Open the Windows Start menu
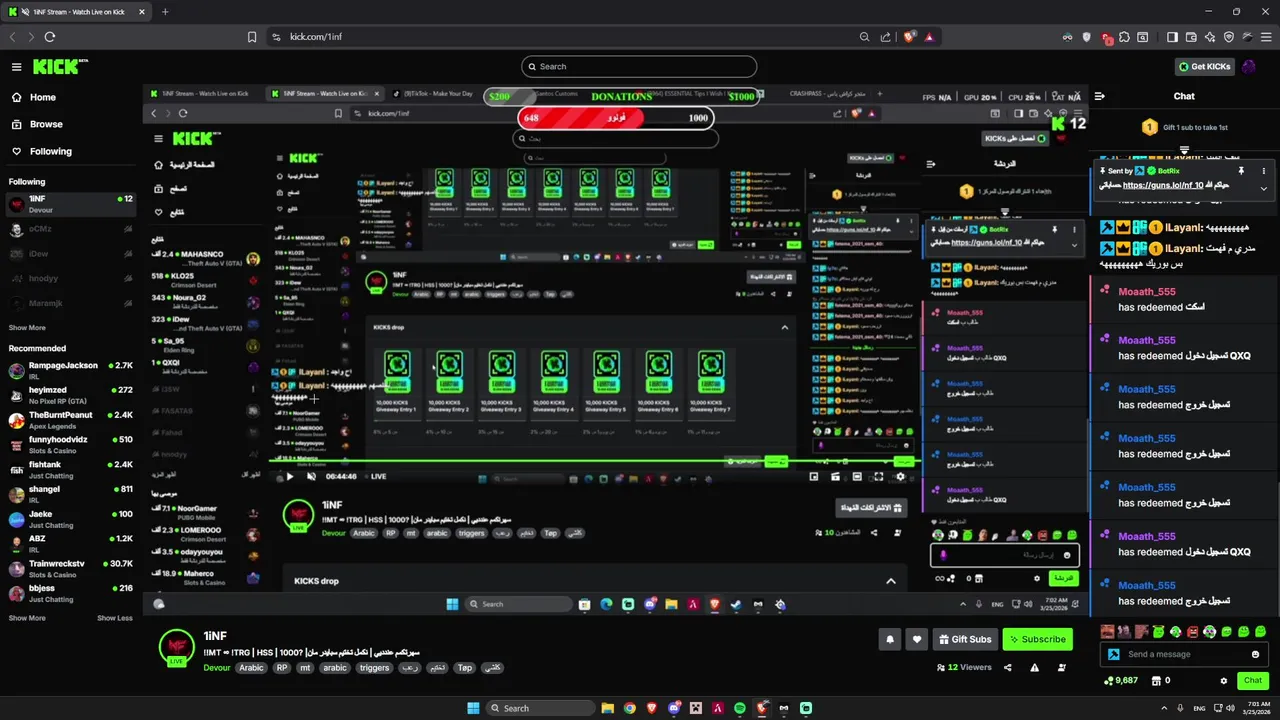1280x720 pixels. (x=473, y=708)
